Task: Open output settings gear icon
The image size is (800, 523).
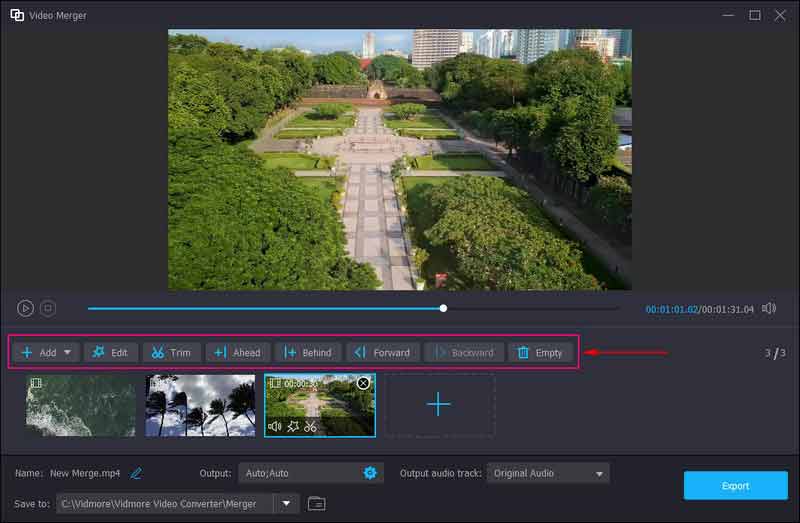Action: [370, 473]
